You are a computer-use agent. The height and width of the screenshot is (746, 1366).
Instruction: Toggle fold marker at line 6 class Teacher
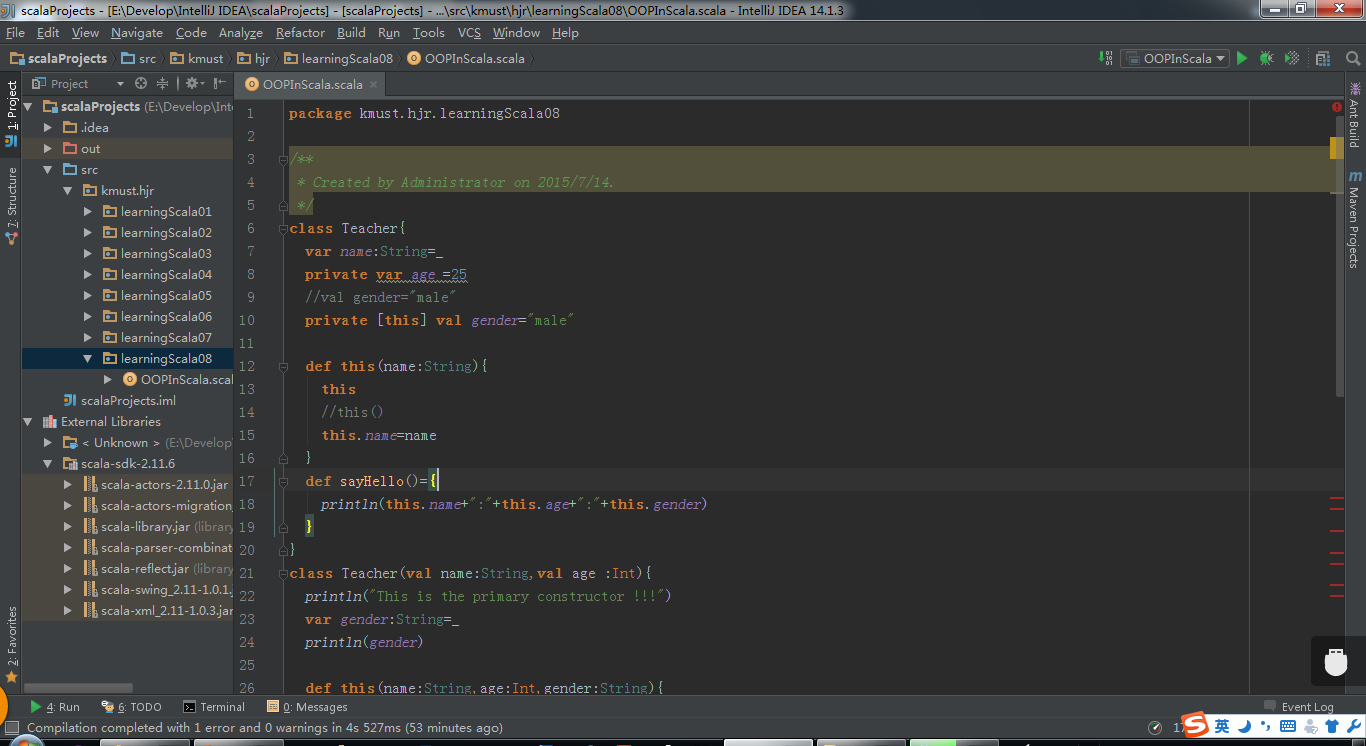click(282, 228)
